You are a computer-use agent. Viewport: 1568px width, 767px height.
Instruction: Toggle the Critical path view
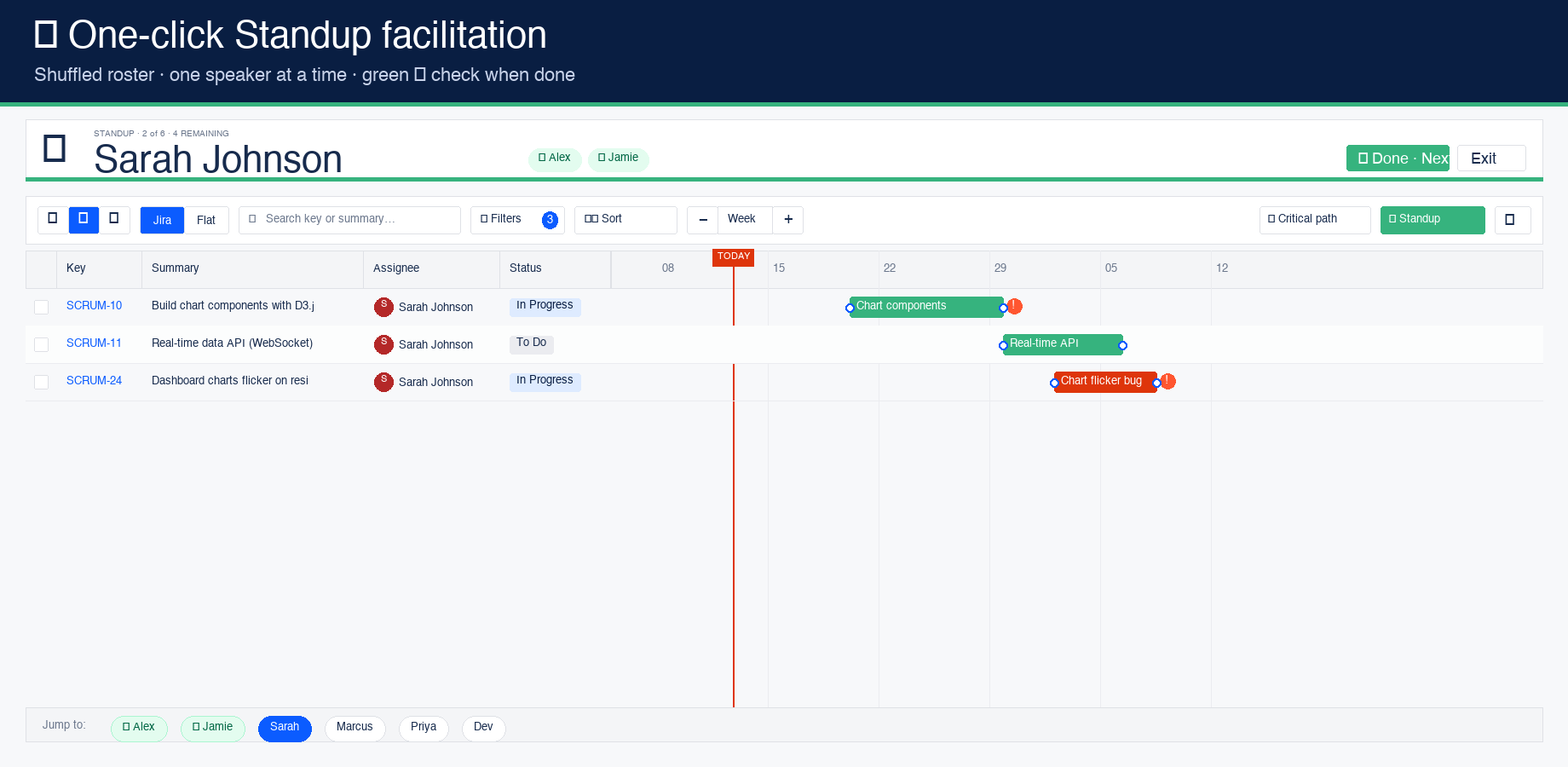(1314, 219)
